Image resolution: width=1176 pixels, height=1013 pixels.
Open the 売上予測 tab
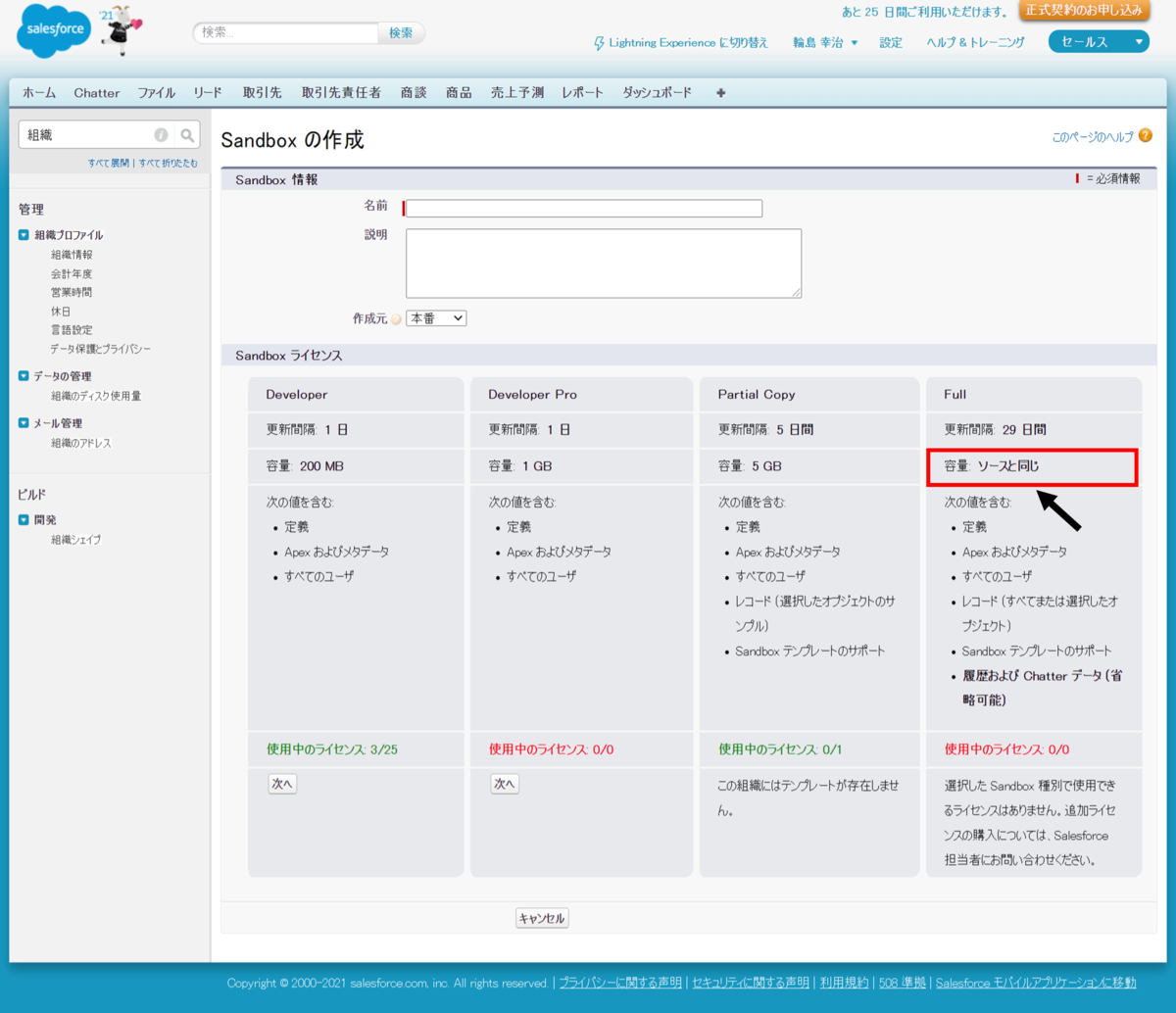517,93
